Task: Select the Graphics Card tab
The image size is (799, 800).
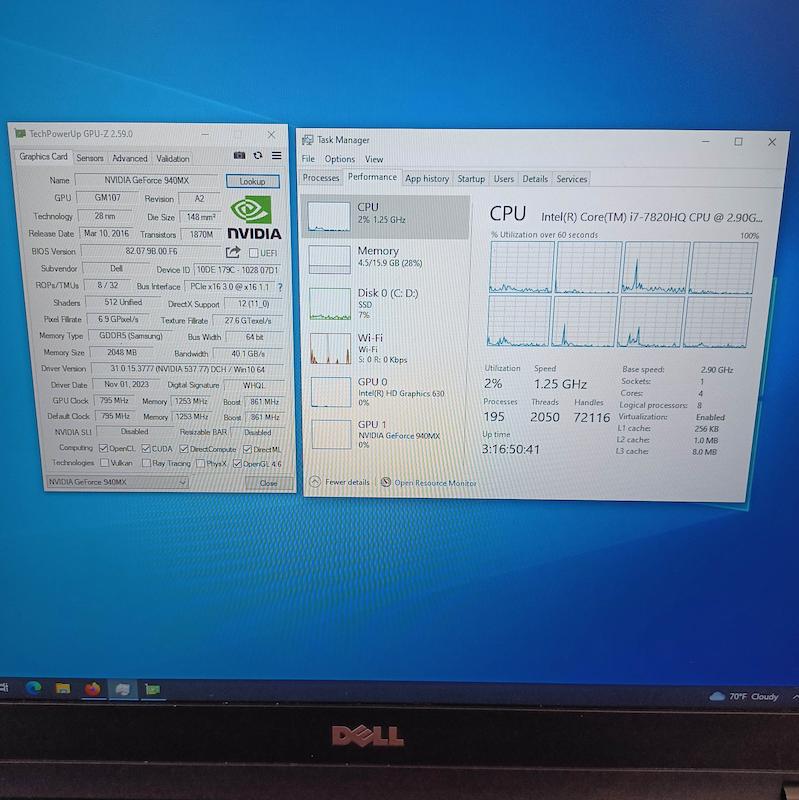Action: (x=43, y=157)
